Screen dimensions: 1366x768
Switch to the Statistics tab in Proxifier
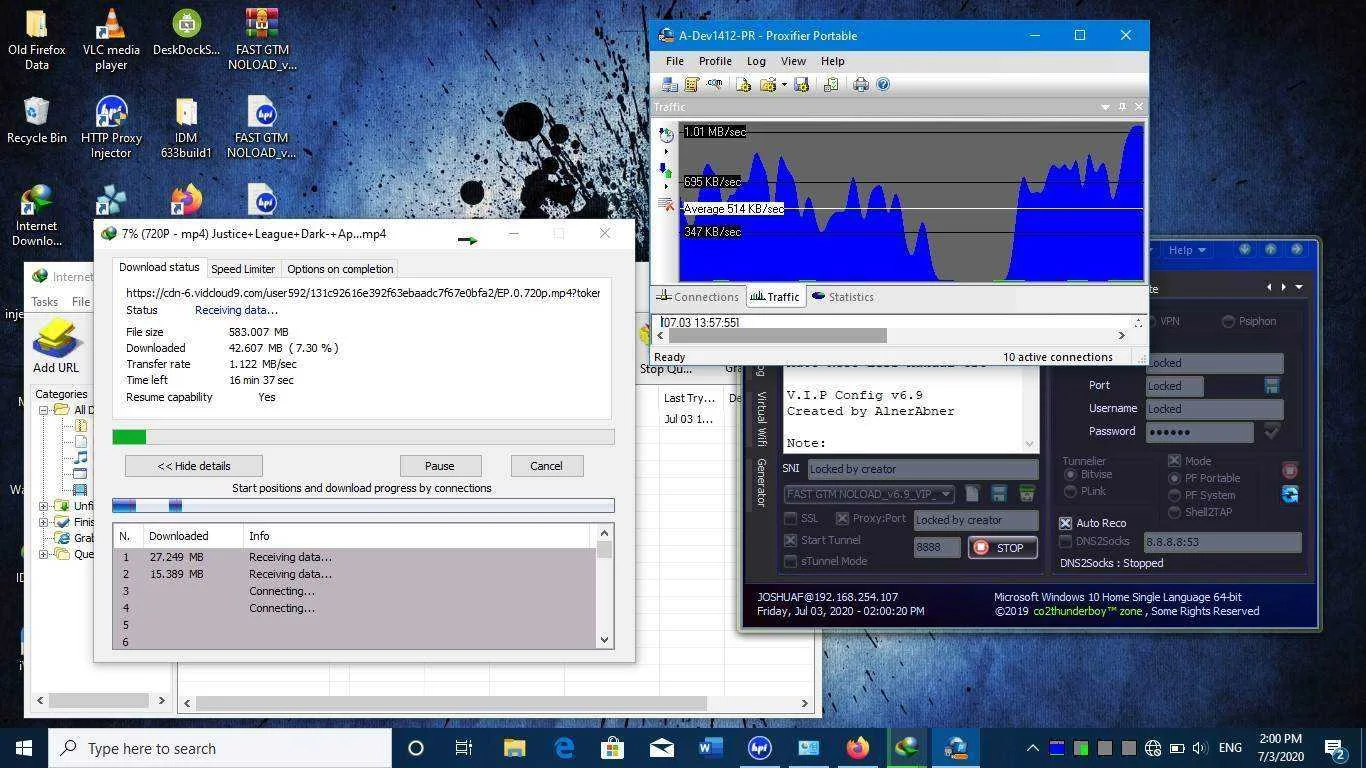click(843, 297)
